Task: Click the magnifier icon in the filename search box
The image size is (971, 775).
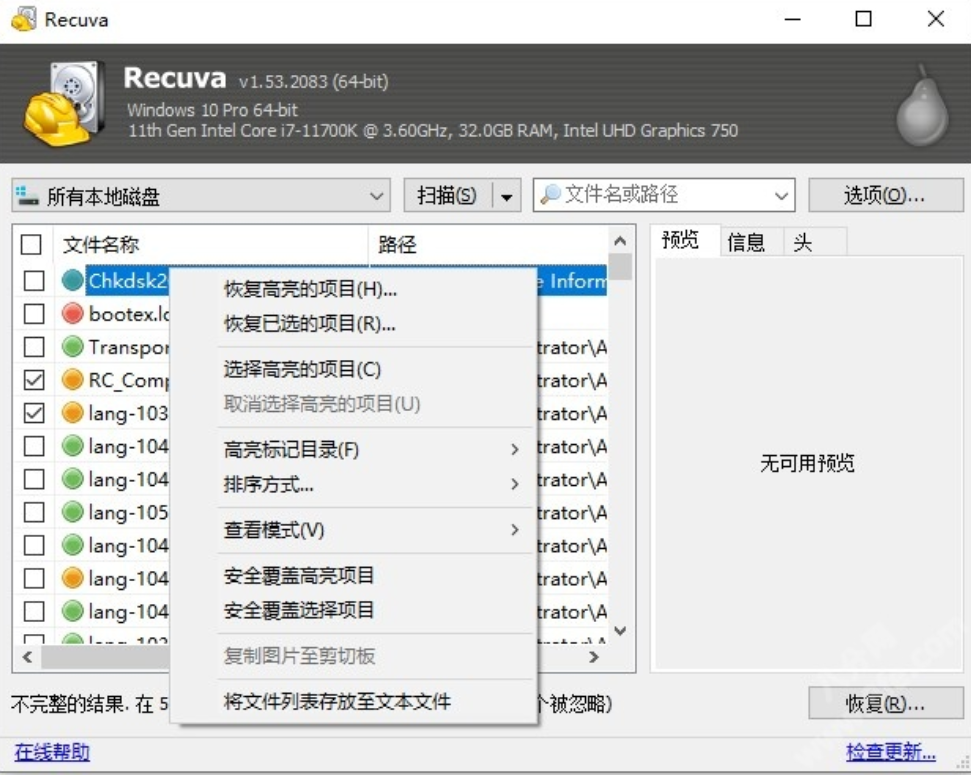Action: [550, 195]
